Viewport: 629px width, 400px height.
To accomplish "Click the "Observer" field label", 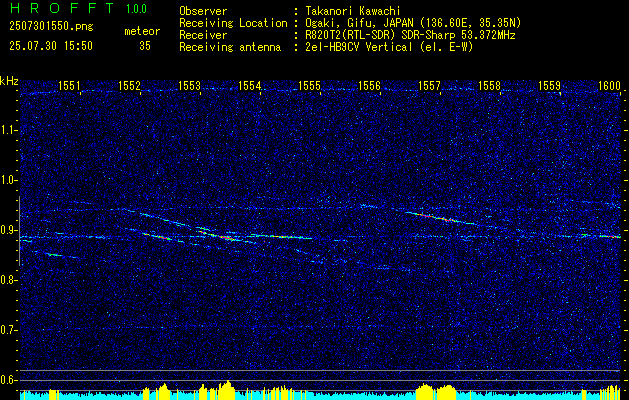I will coord(203,11).
